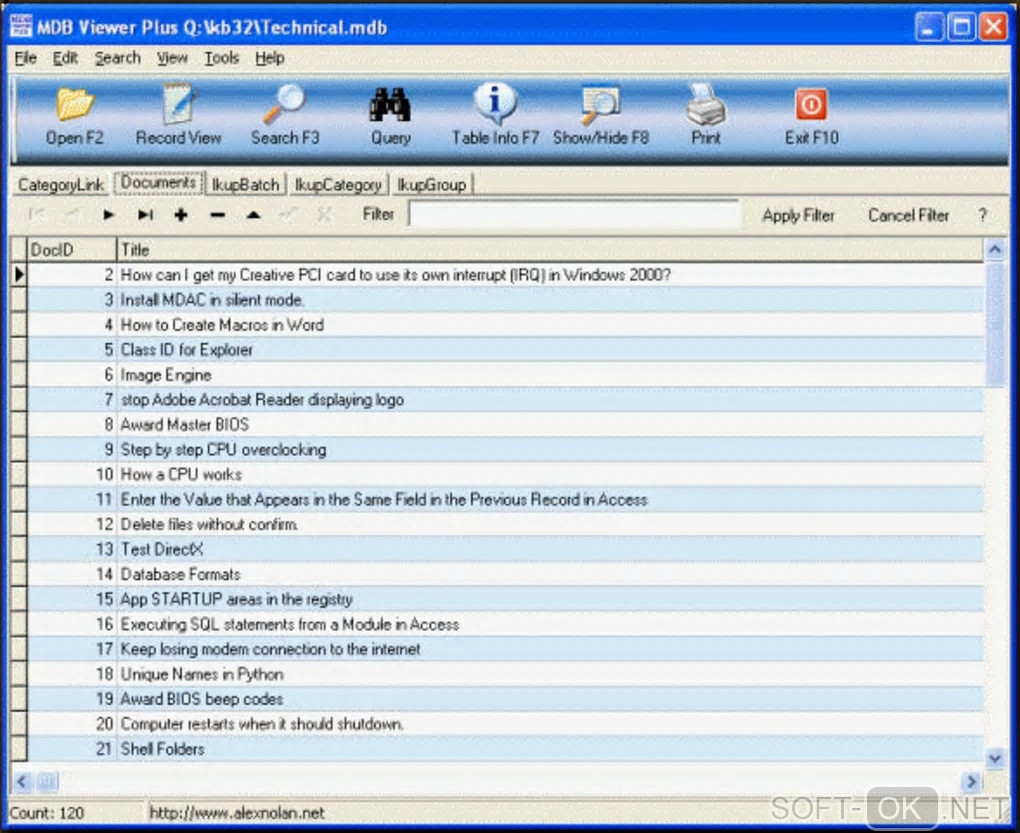Select row 'How to Create Macros in Word'

point(505,324)
